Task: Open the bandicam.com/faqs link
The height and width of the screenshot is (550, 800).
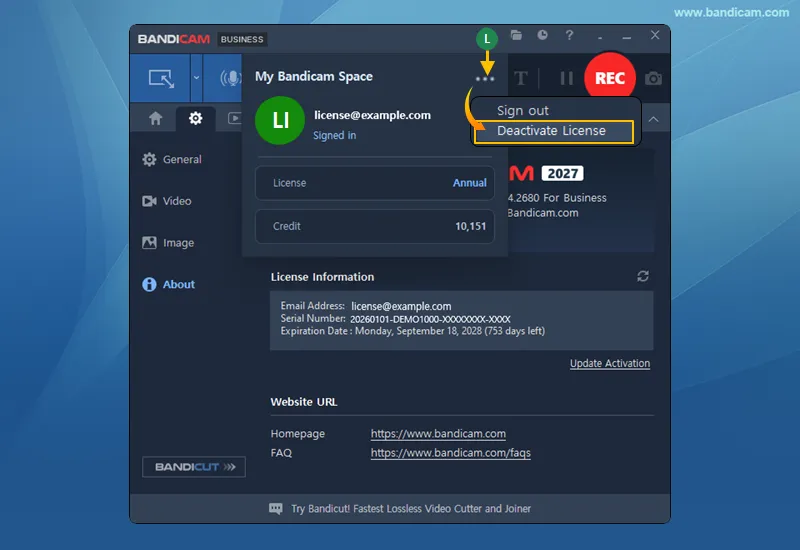Action: (x=451, y=453)
